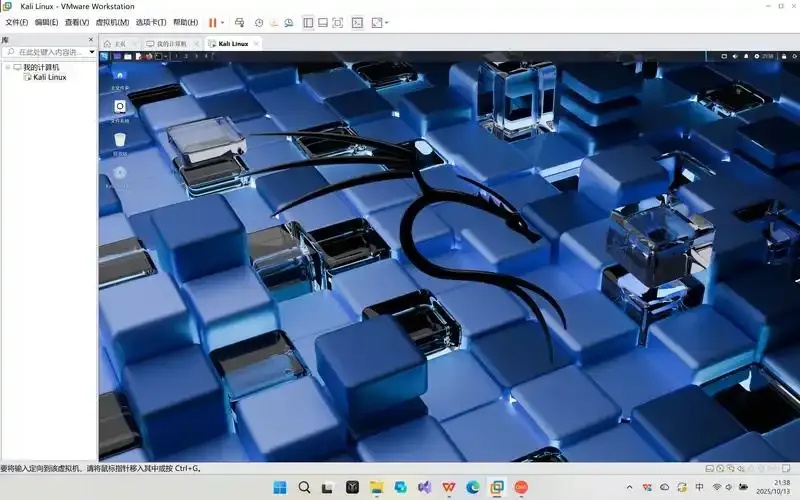Screen dimensions: 800x500
Task: Open the 文件(F) menu
Action: coord(16,22)
